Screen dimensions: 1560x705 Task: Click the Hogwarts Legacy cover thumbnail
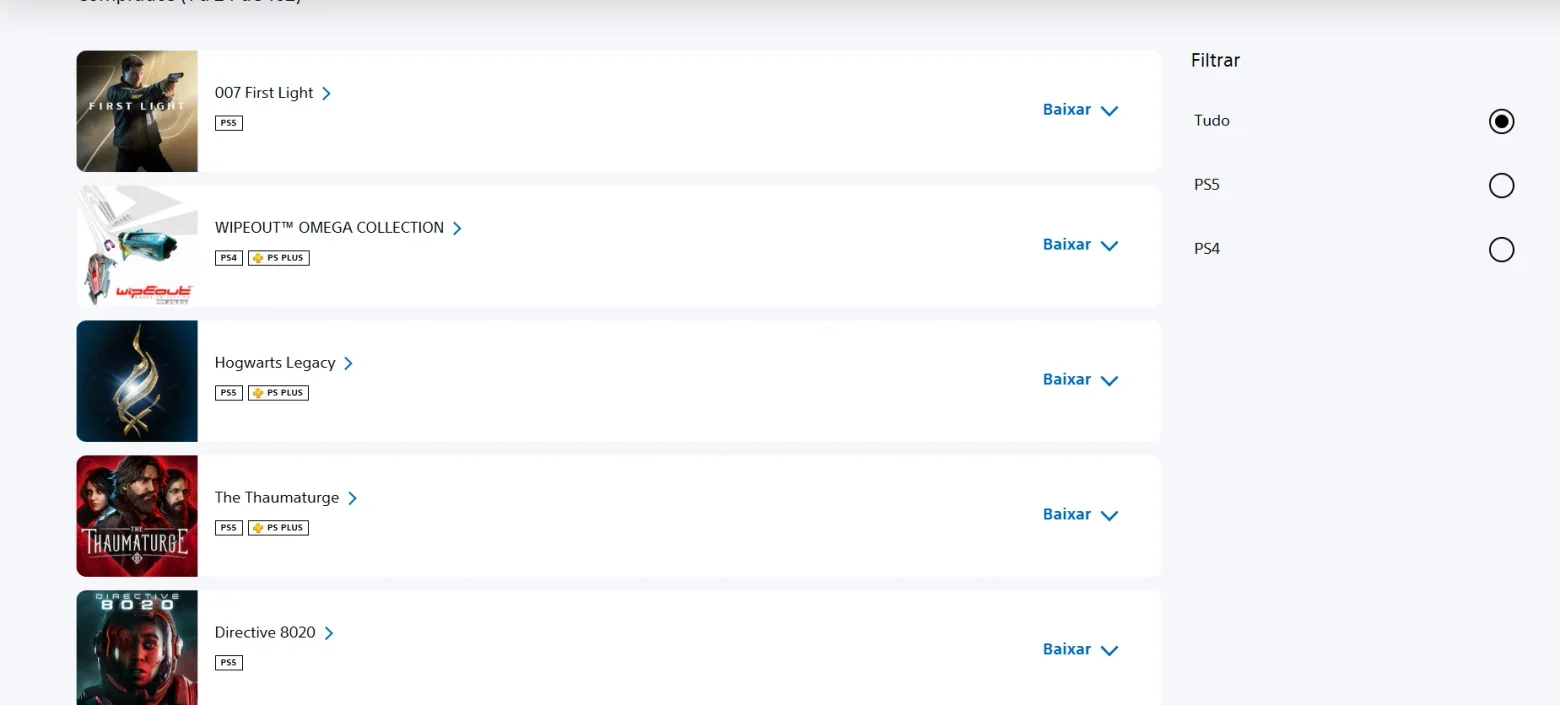[137, 381]
